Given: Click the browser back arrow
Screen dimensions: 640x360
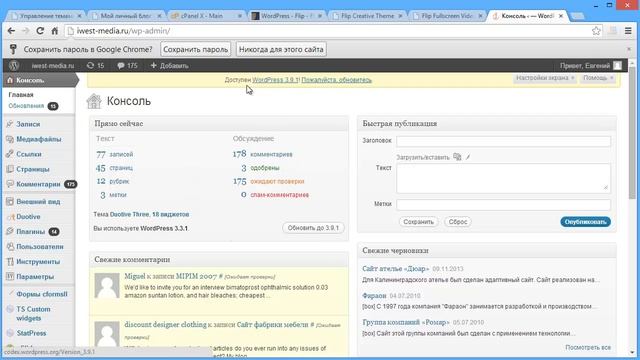Looking at the screenshot, I should coord(11,31).
